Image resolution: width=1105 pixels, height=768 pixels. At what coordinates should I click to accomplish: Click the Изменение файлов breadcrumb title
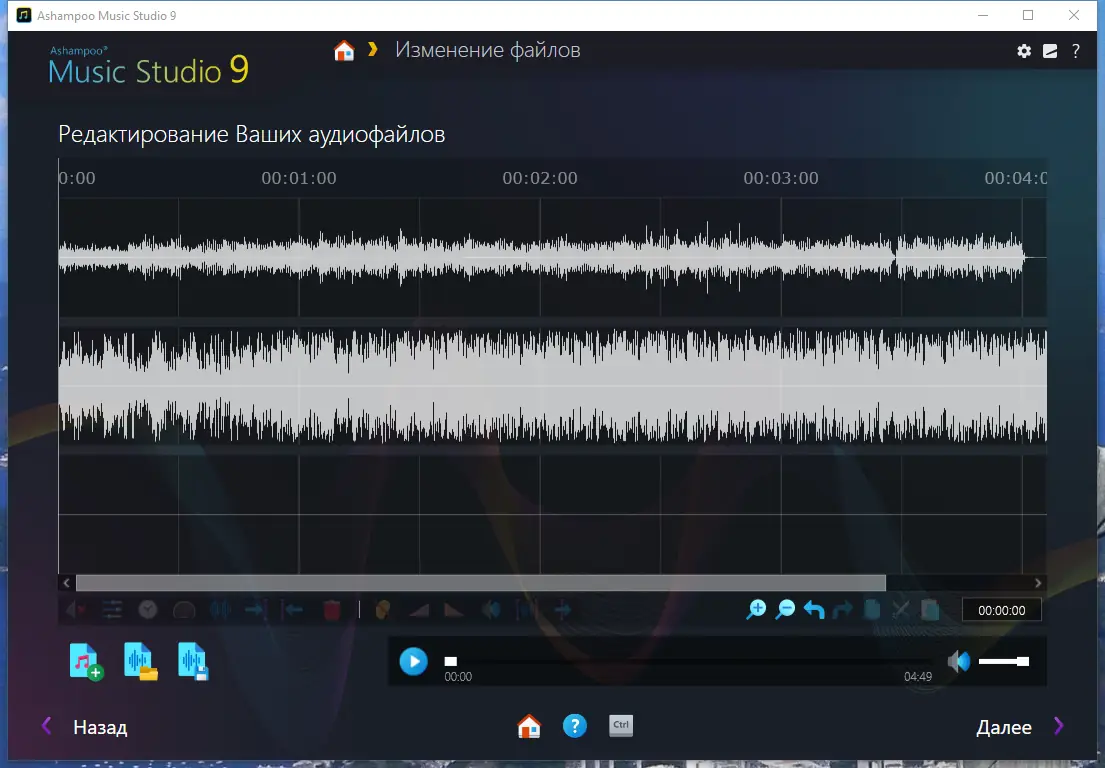pyautogui.click(x=488, y=50)
